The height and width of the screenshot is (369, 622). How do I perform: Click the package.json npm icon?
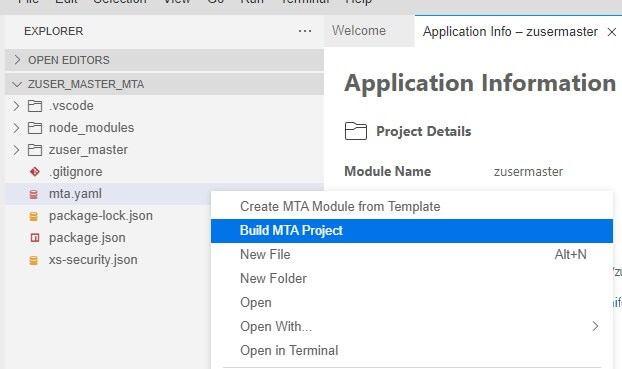tap(35, 238)
